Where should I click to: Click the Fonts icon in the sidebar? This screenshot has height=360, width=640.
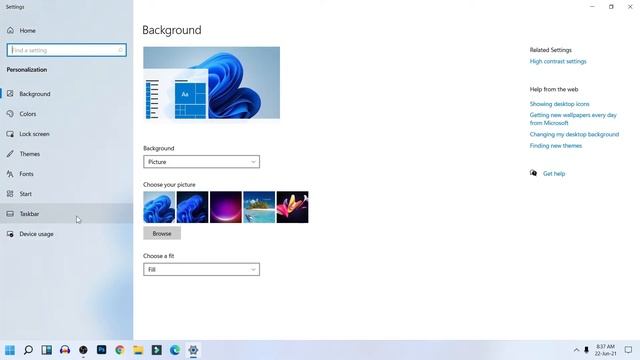tap(10, 174)
